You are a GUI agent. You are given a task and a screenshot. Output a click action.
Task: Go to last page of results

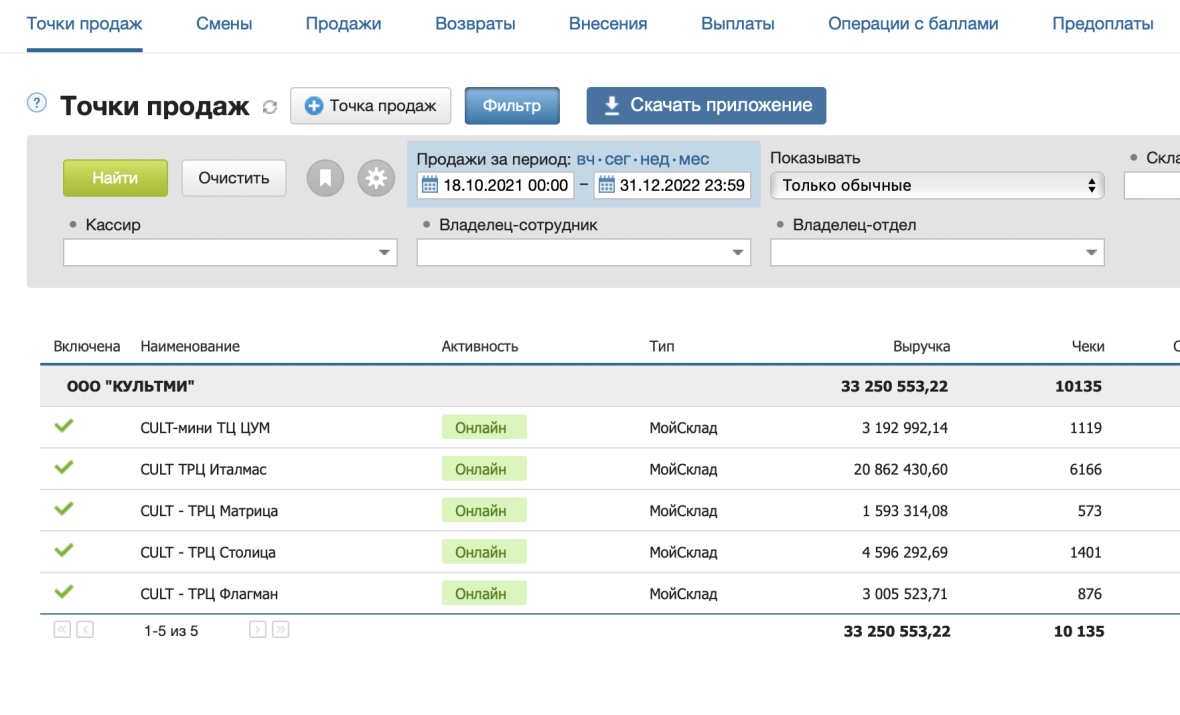(281, 629)
